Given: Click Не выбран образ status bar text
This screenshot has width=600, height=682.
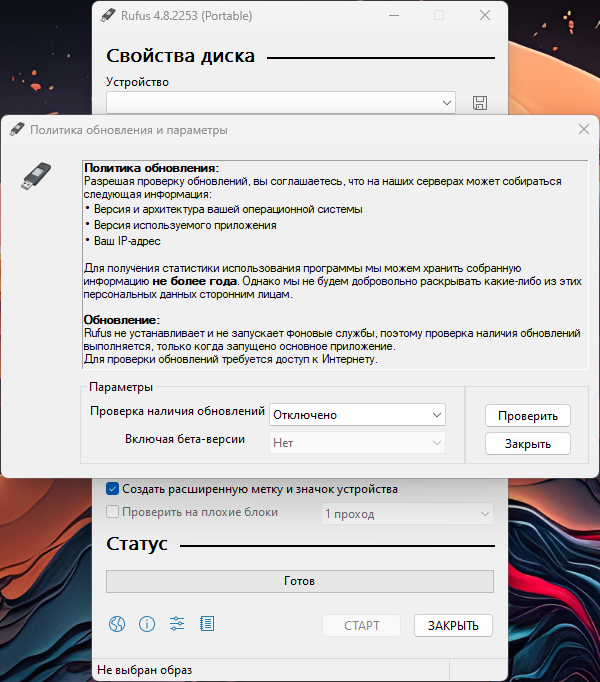Looking at the screenshot, I should coord(144,670).
